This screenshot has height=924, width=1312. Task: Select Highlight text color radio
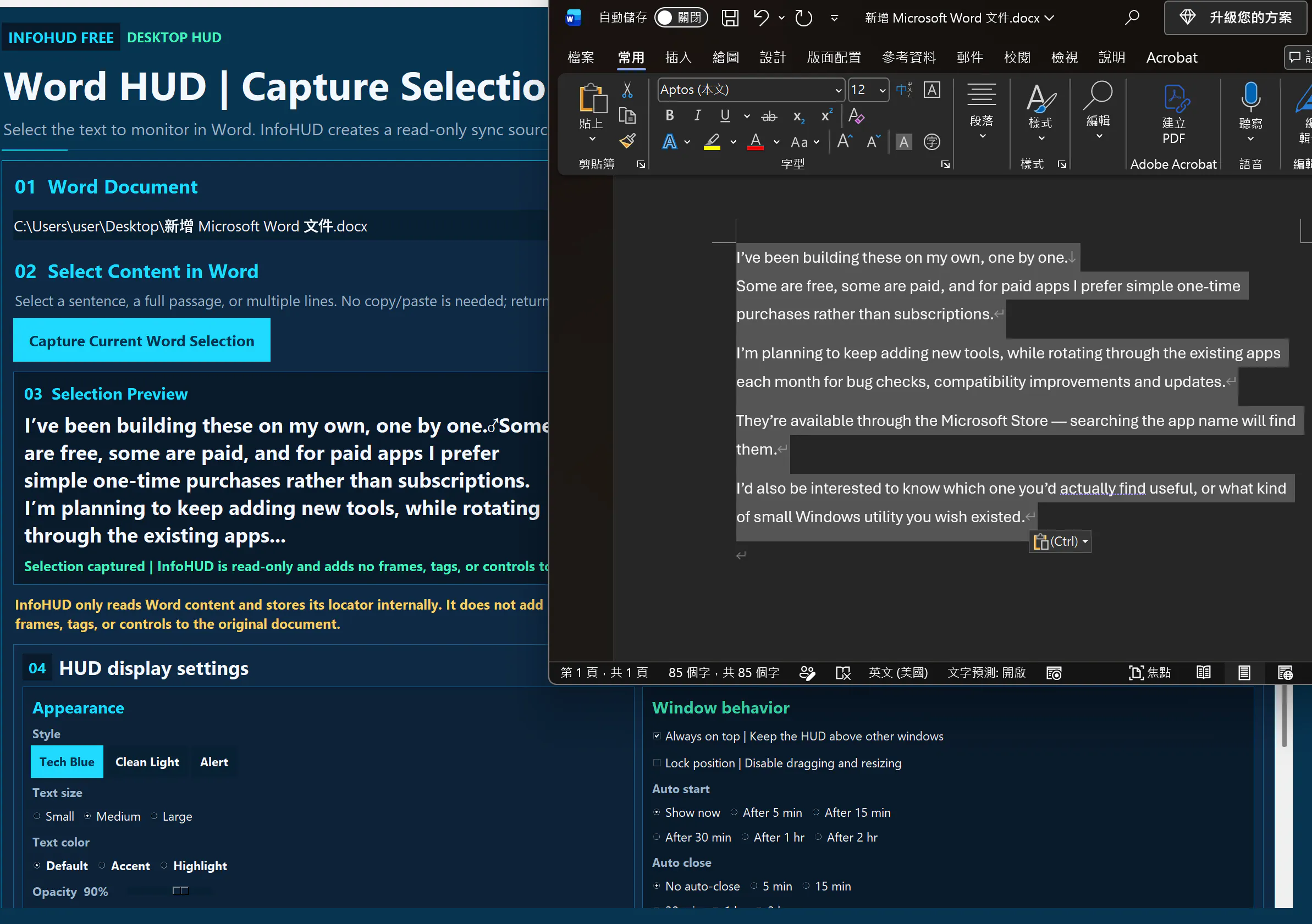coord(164,866)
